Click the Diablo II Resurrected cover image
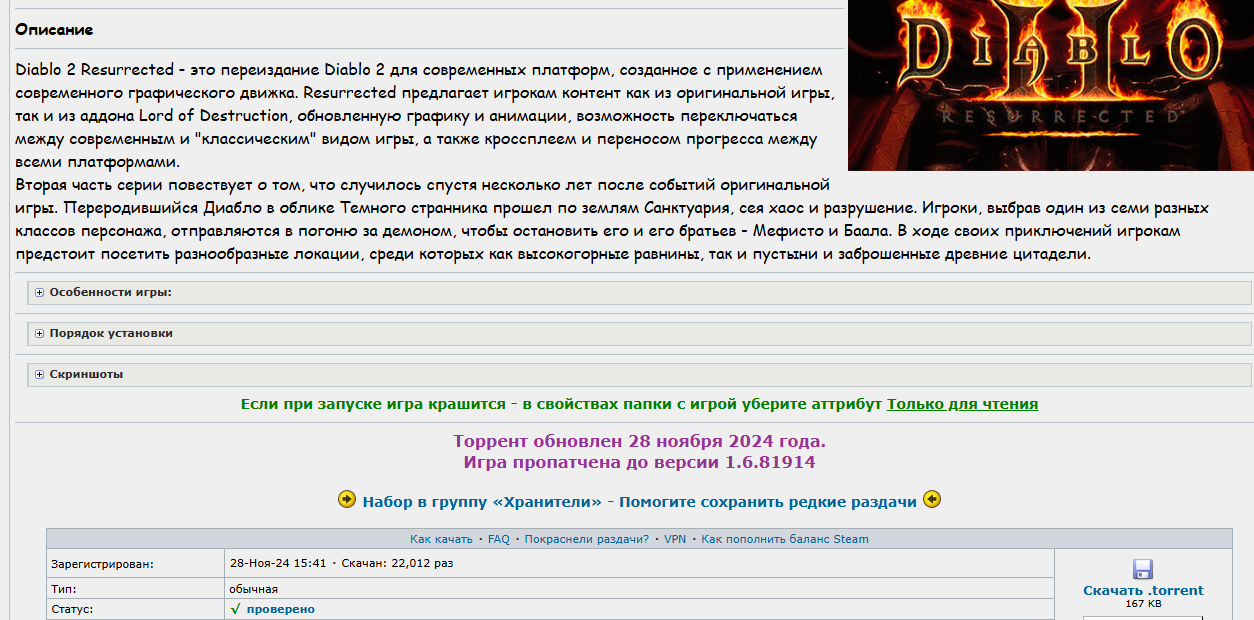The image size is (1254, 620). pyautogui.click(x=1051, y=85)
